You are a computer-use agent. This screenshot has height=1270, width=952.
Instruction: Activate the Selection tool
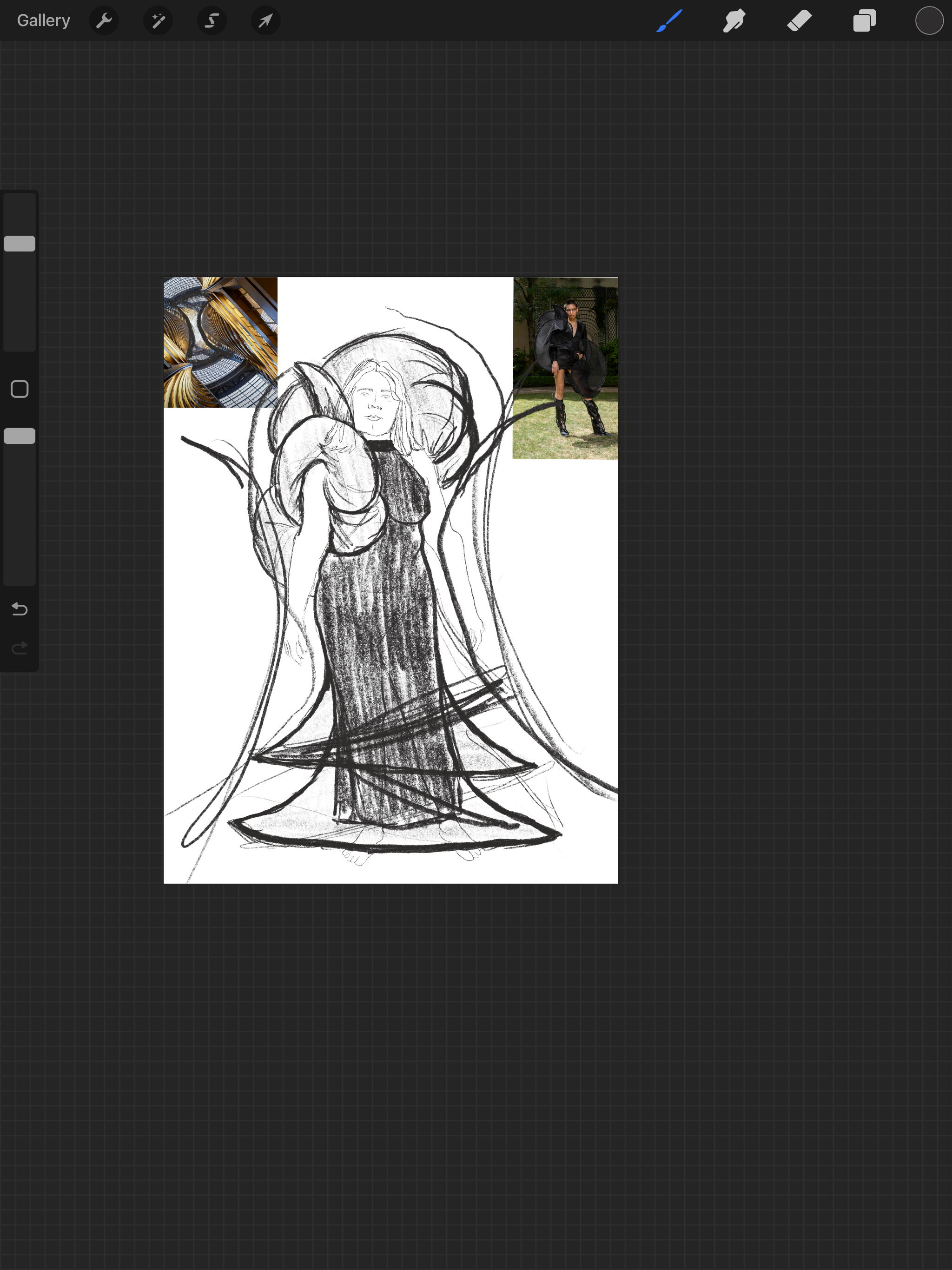212,20
